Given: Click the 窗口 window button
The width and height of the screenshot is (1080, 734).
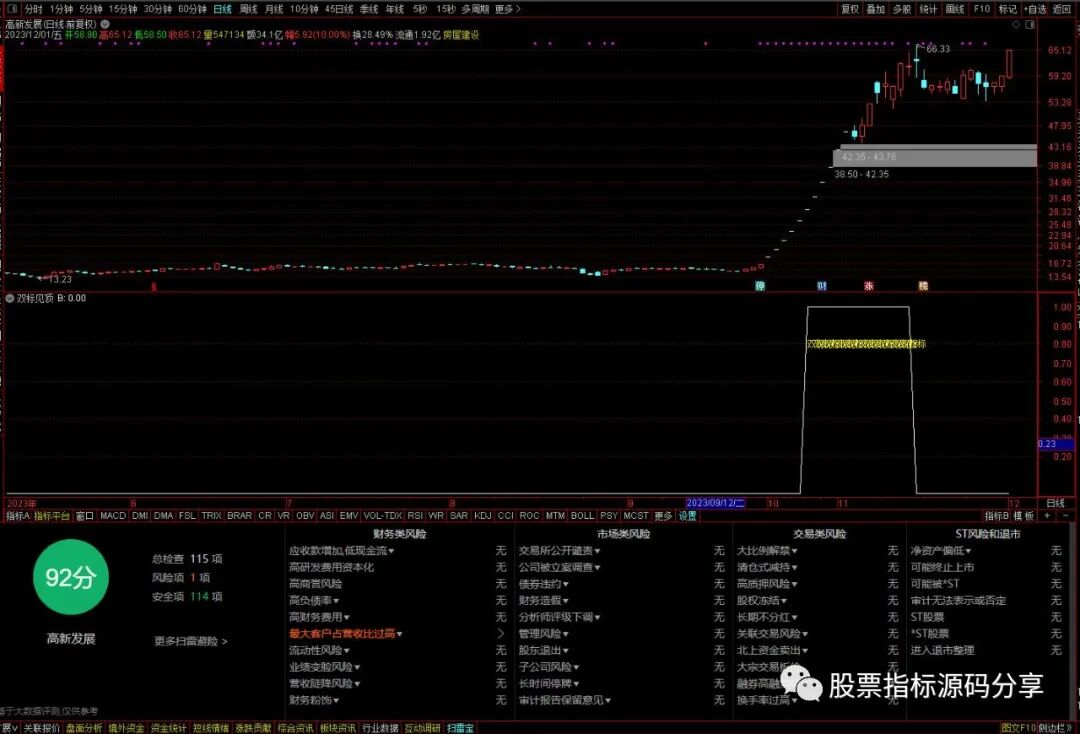Looking at the screenshot, I should (85, 516).
